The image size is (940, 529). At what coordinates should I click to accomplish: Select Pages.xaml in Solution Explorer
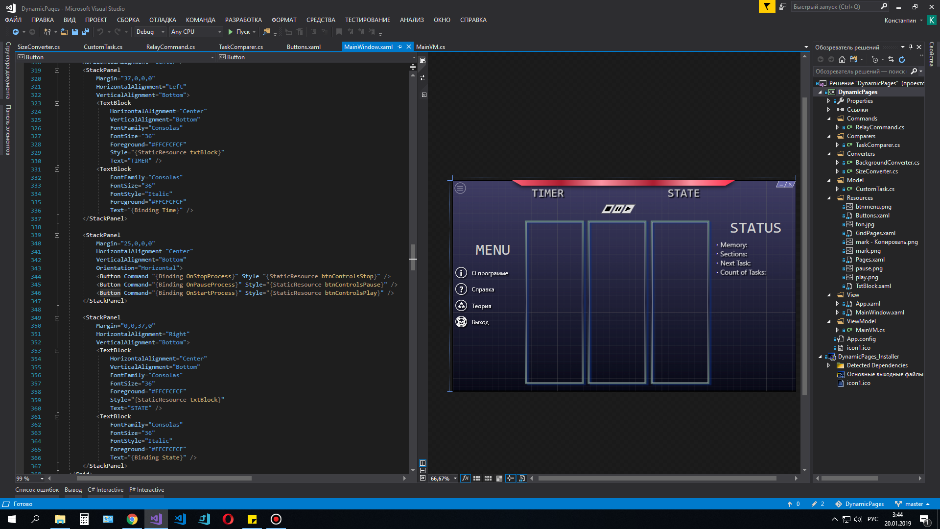click(868, 259)
